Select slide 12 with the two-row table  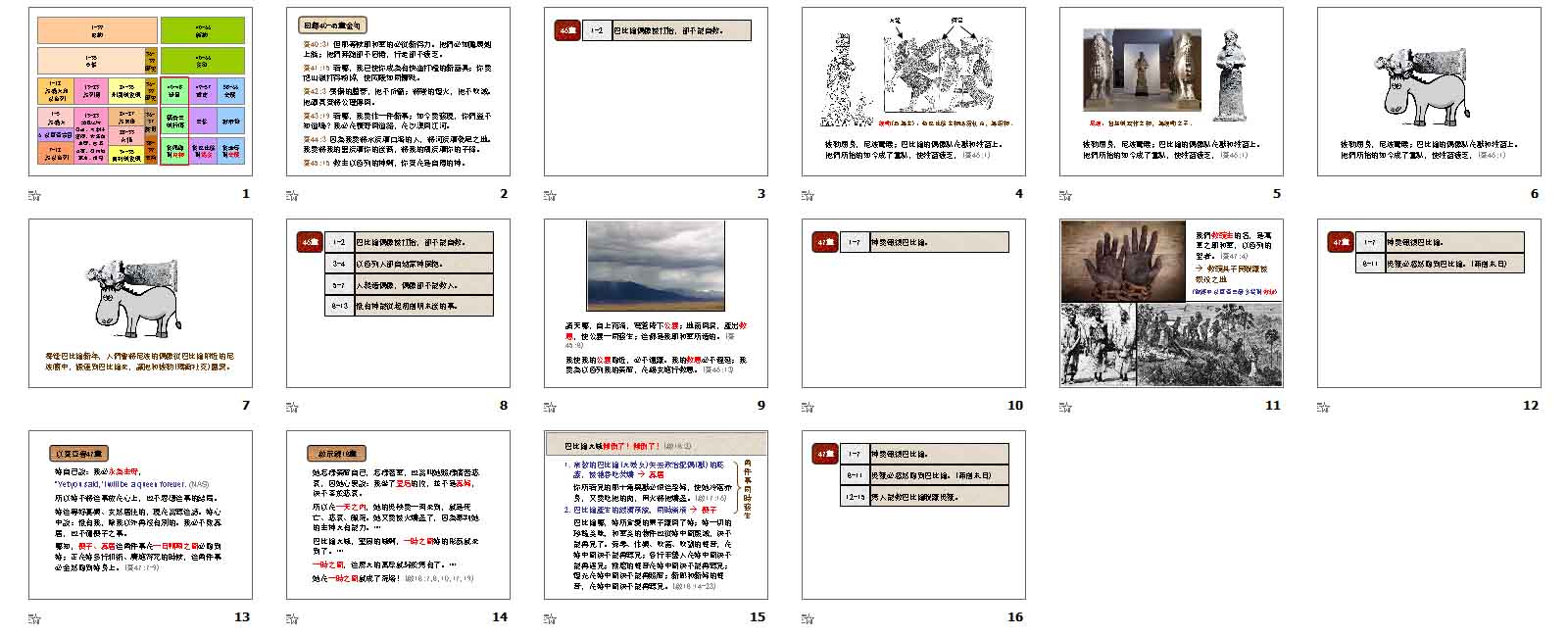[x=1428, y=303]
